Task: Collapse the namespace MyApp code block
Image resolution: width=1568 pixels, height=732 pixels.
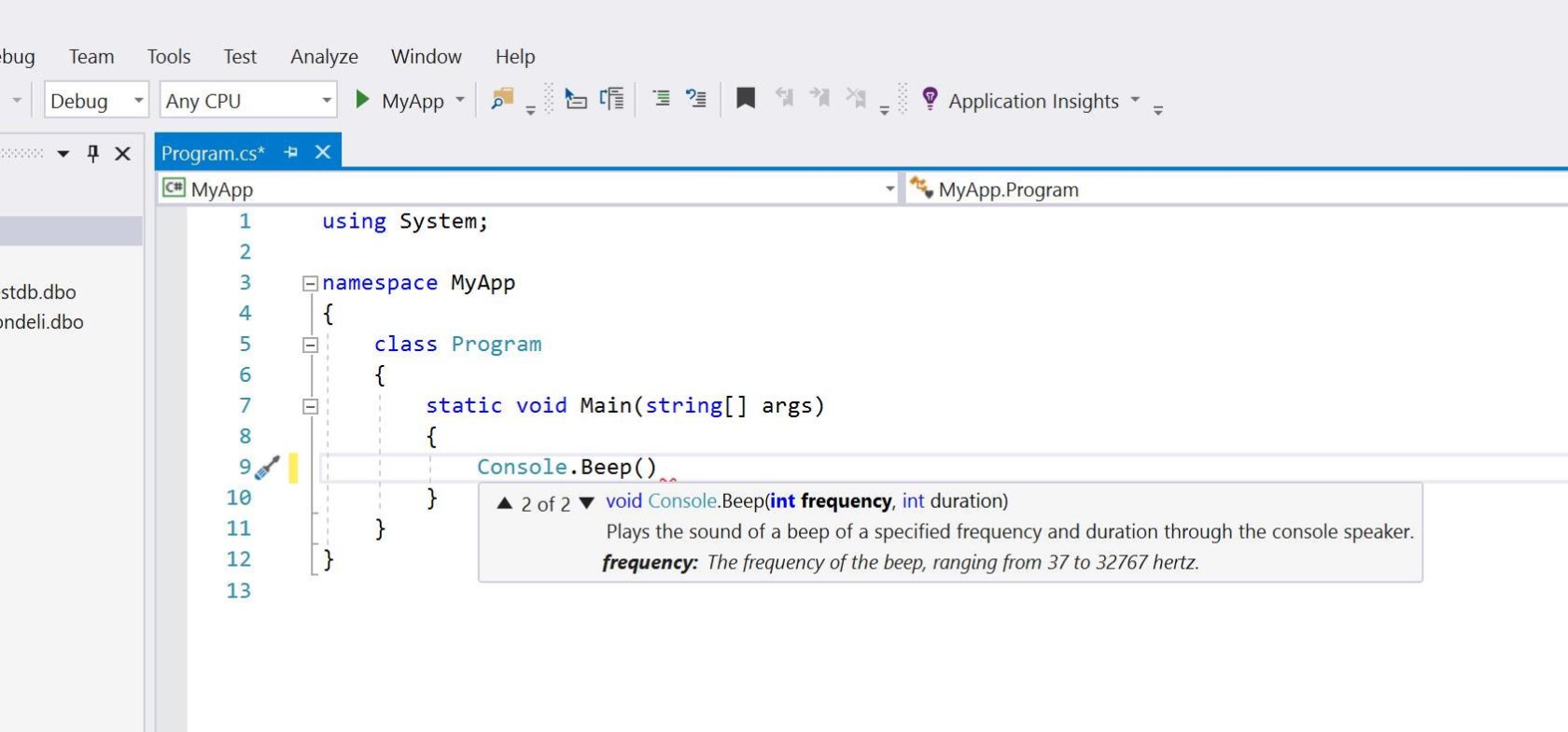Action: 310,284
